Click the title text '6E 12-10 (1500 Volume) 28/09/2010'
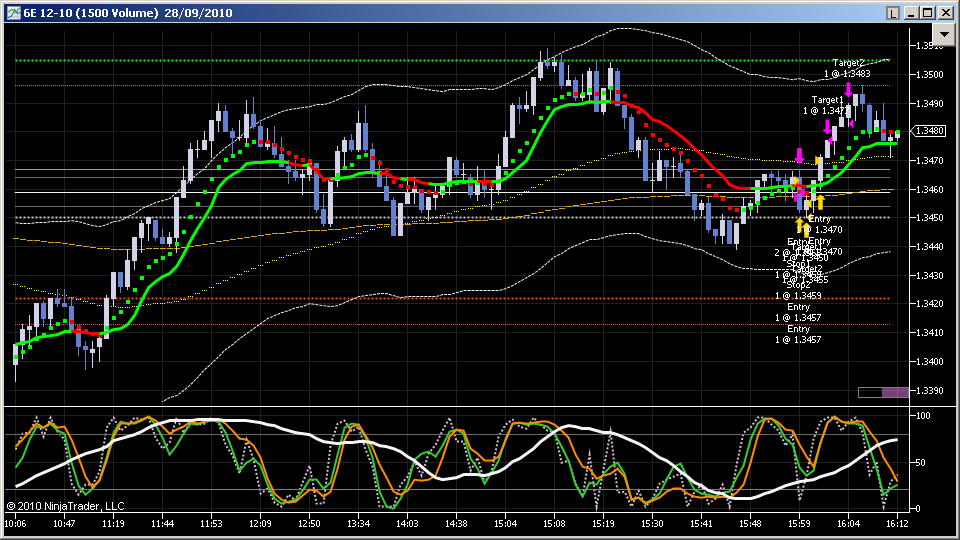The image size is (960, 540). pyautogui.click(x=128, y=13)
